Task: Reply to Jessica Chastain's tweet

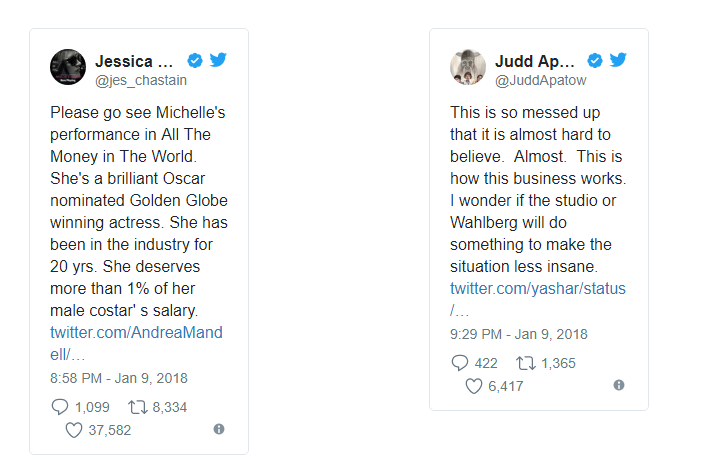Action: click(60, 407)
